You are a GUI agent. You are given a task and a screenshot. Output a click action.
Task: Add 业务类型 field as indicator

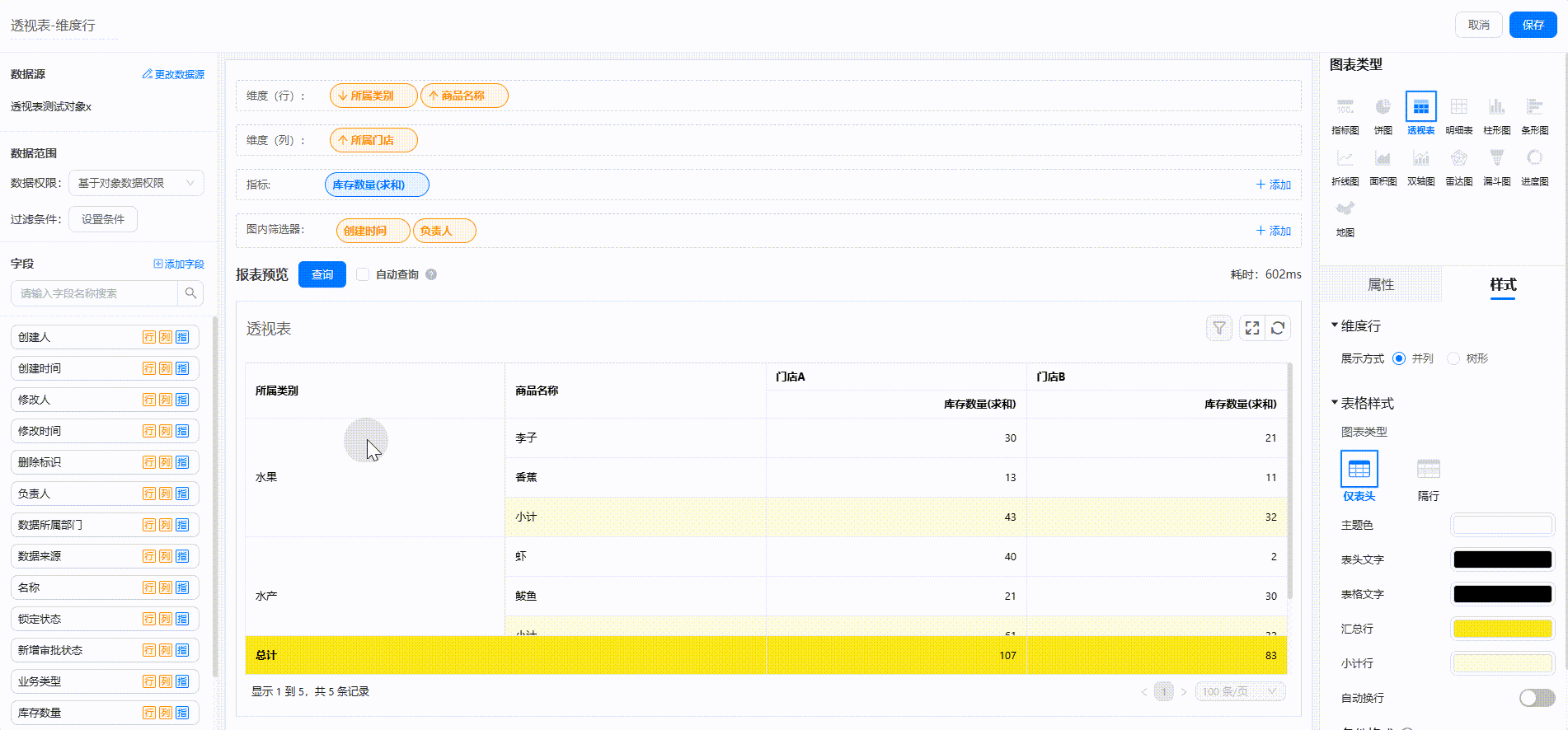click(182, 681)
